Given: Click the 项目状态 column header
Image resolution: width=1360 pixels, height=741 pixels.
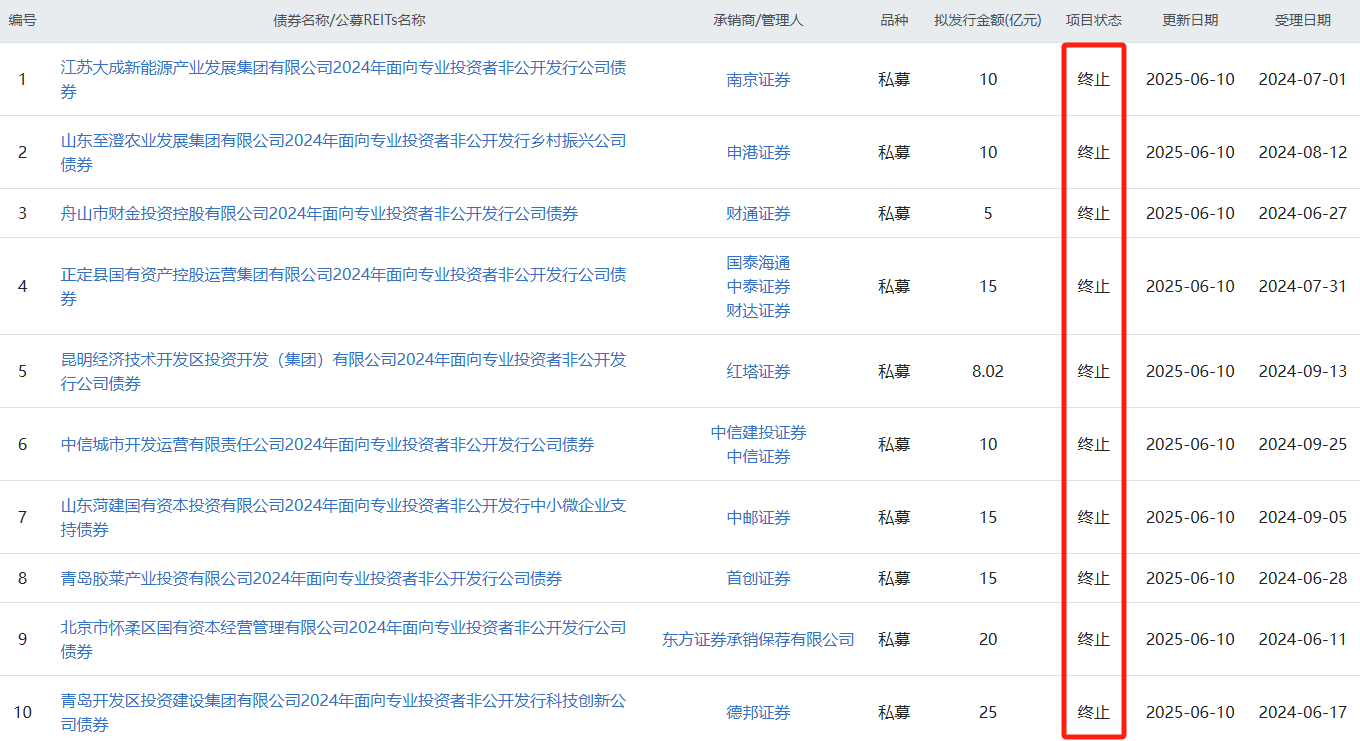Looking at the screenshot, I should 1094,20.
